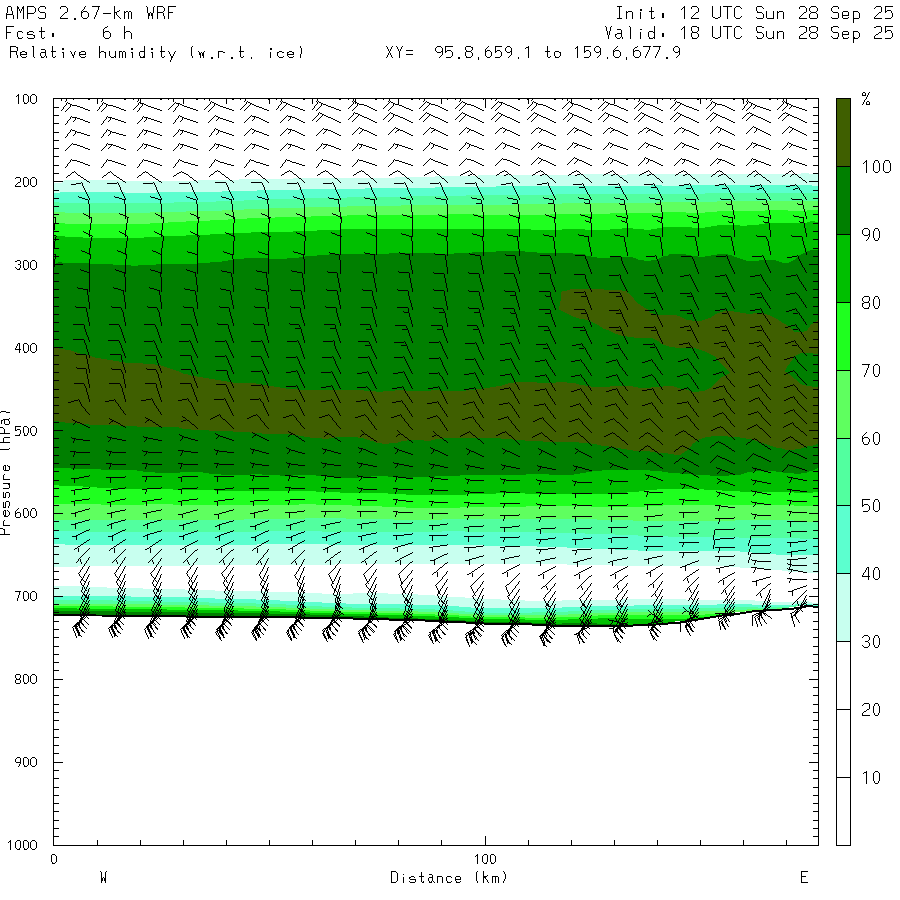Click the 'AMPS 2.67-km WRF' title text
The height and width of the screenshot is (900, 900).
coord(90,13)
